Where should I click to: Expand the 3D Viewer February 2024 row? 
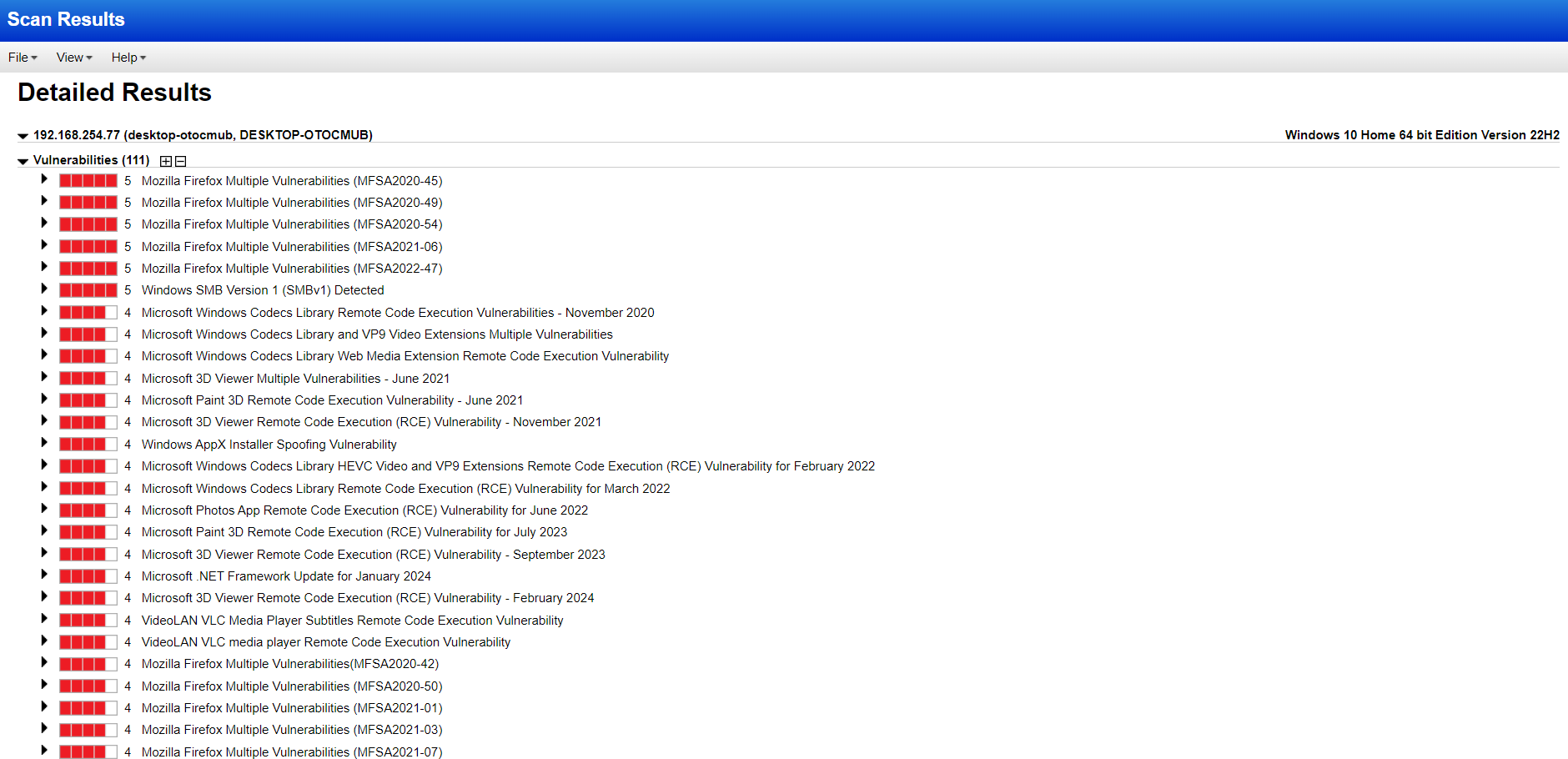click(x=44, y=596)
